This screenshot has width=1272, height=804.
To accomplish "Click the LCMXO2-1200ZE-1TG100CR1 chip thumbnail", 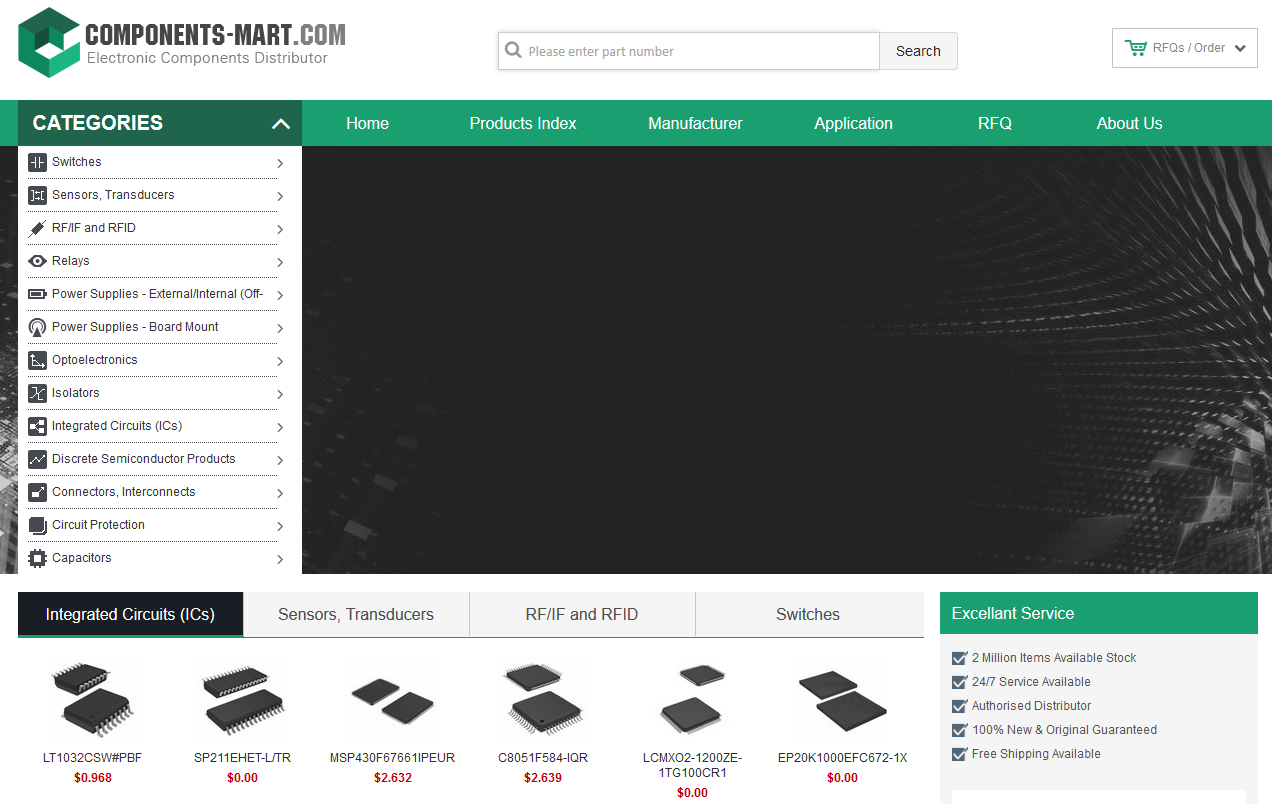I will pyautogui.click(x=692, y=700).
